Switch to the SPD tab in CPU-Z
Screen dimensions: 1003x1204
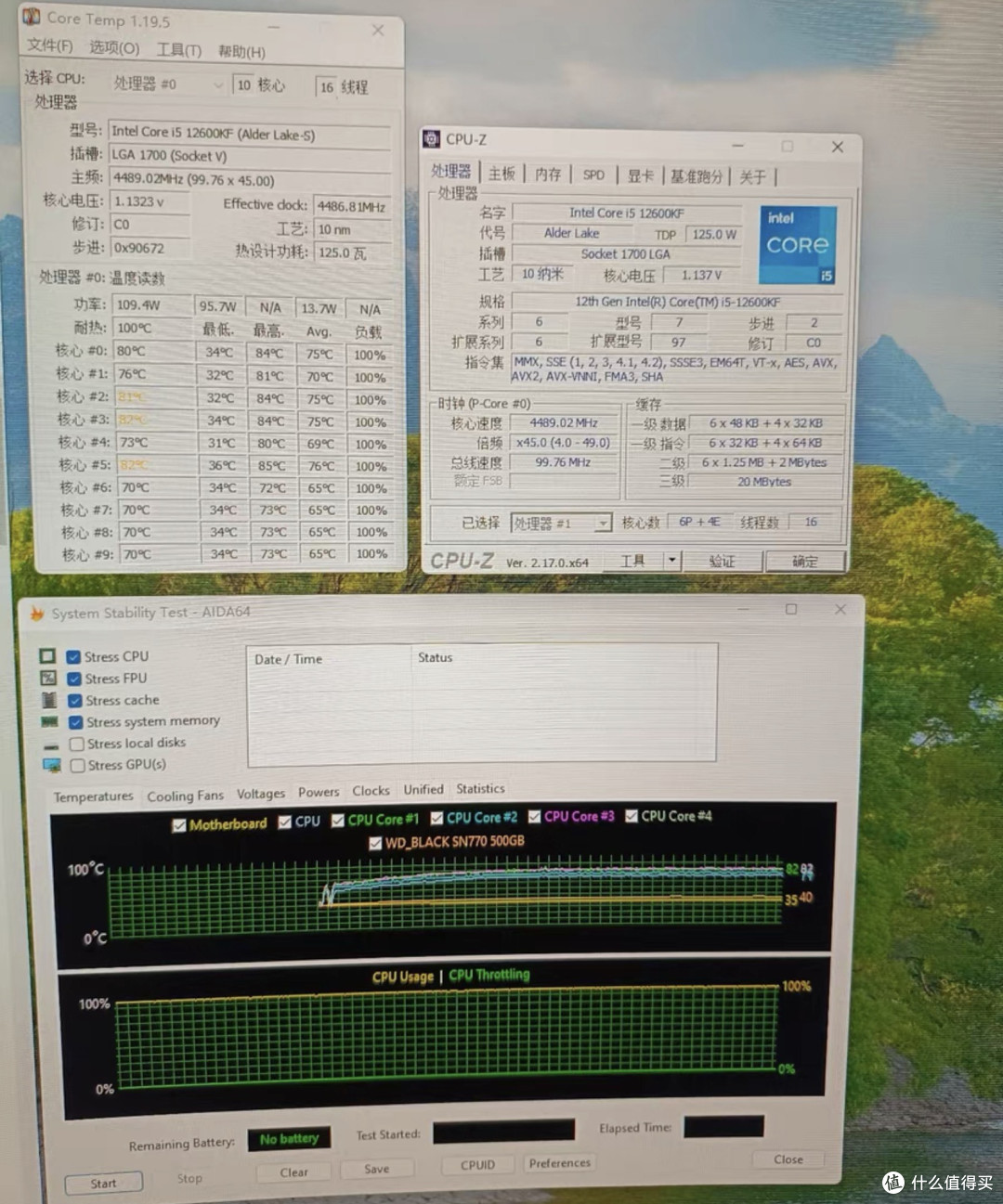point(593,175)
